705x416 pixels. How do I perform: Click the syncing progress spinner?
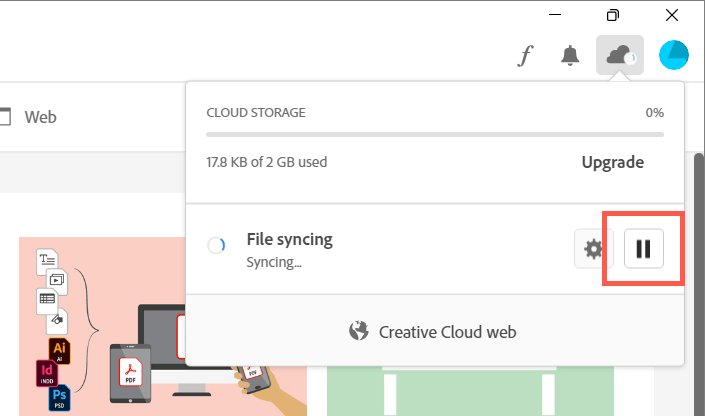(x=216, y=248)
